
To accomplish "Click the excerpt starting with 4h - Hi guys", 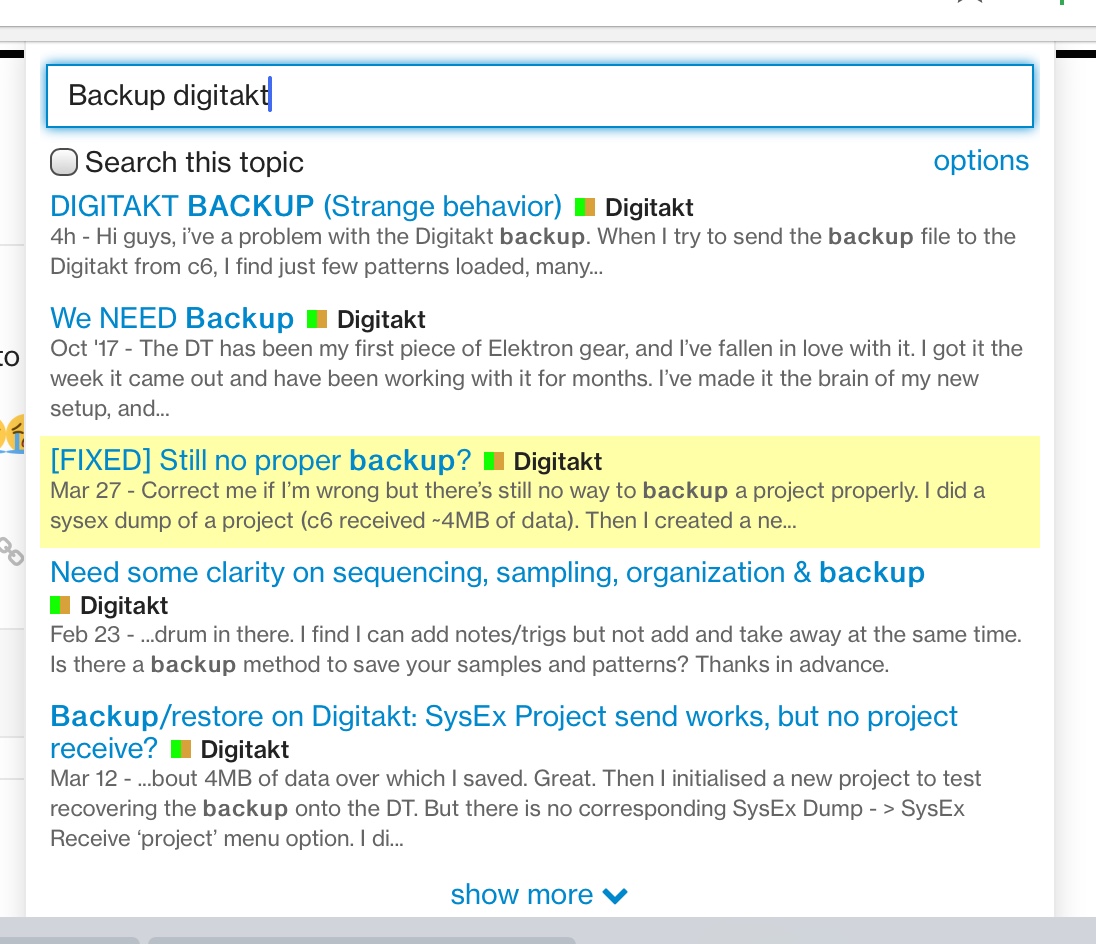I will coord(532,252).
